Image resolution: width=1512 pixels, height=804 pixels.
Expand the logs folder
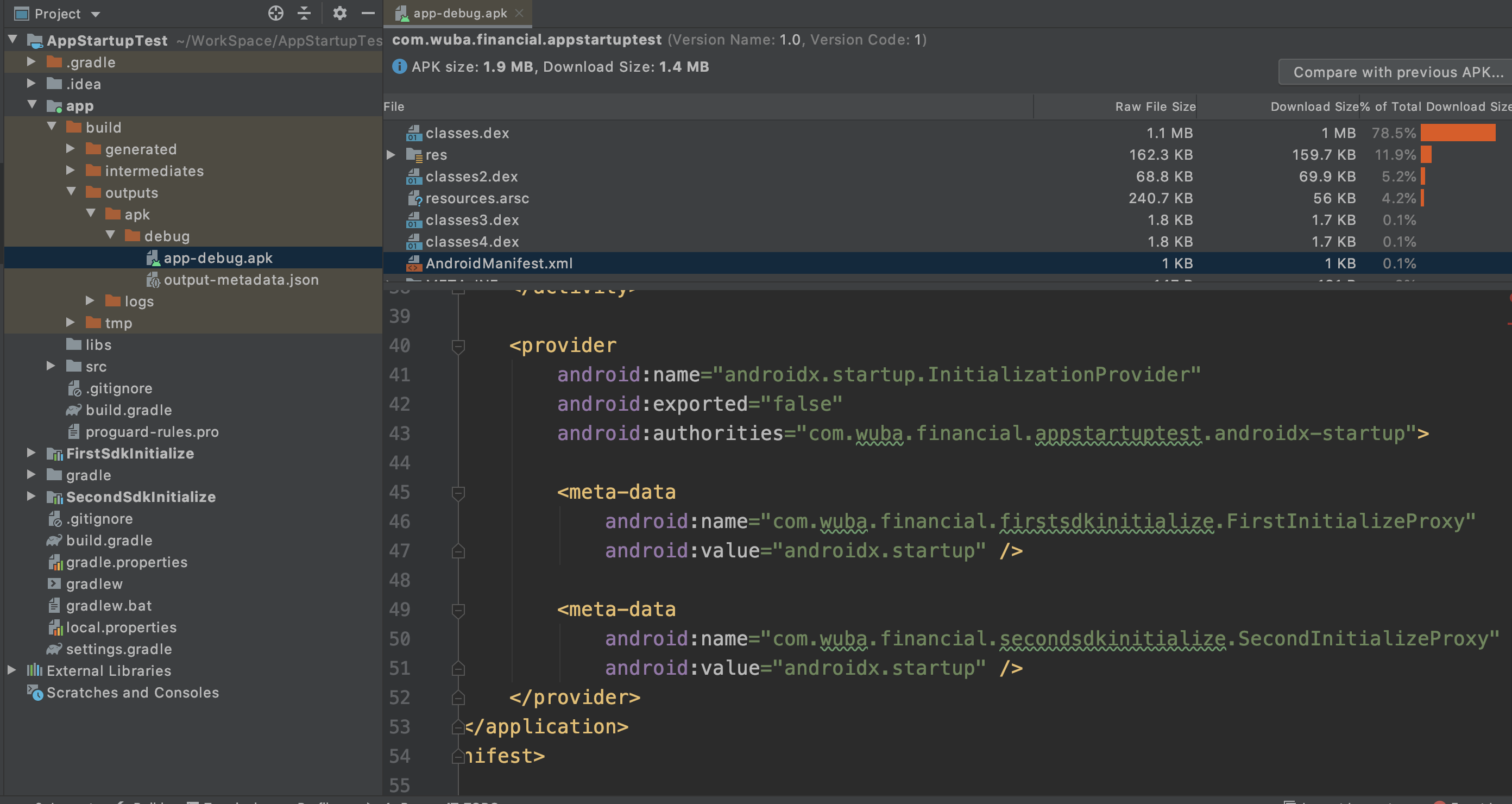[90, 301]
